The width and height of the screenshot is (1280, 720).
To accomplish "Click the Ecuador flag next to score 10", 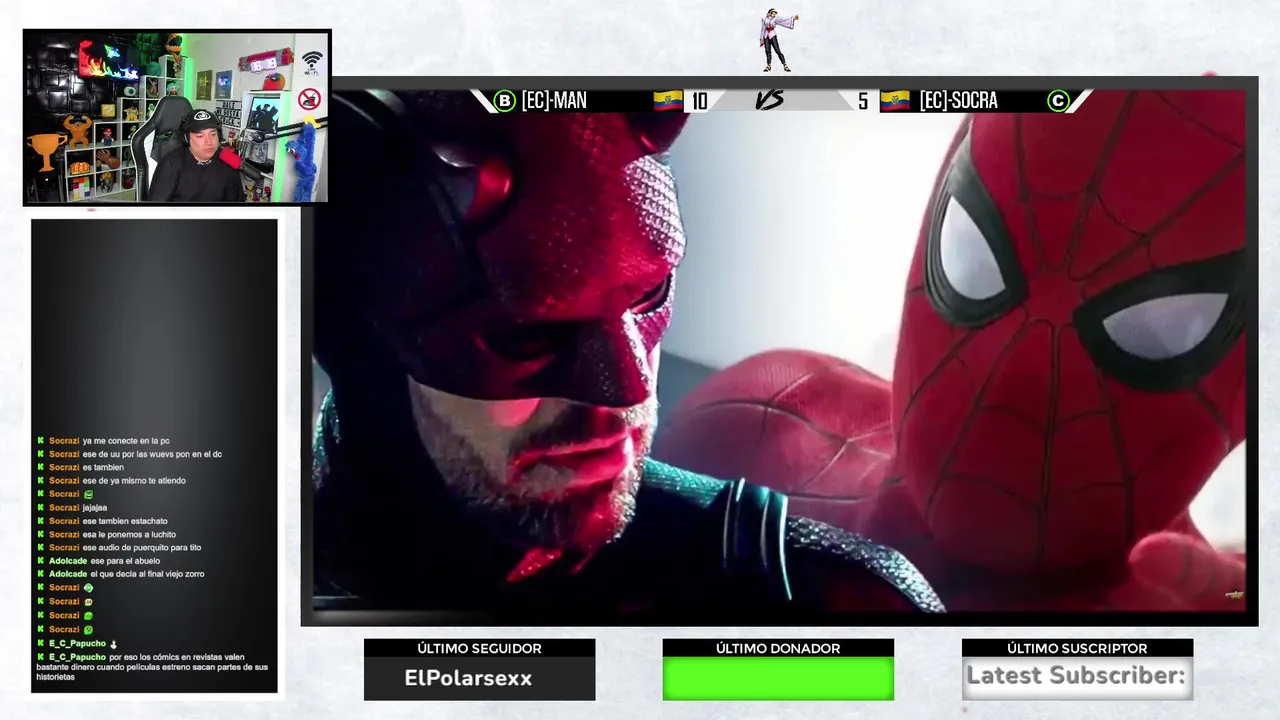I will pos(668,101).
